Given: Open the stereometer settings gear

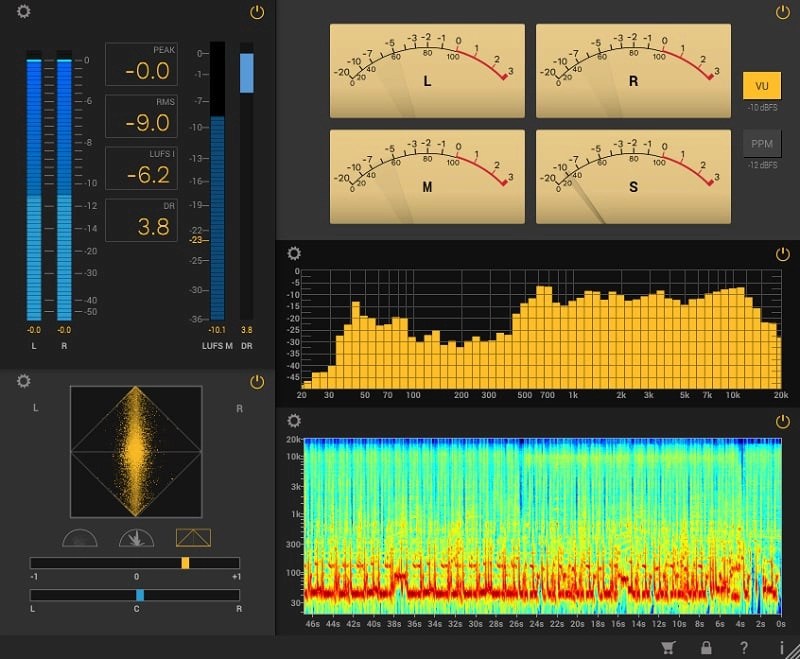Looking at the screenshot, I should click(22, 381).
